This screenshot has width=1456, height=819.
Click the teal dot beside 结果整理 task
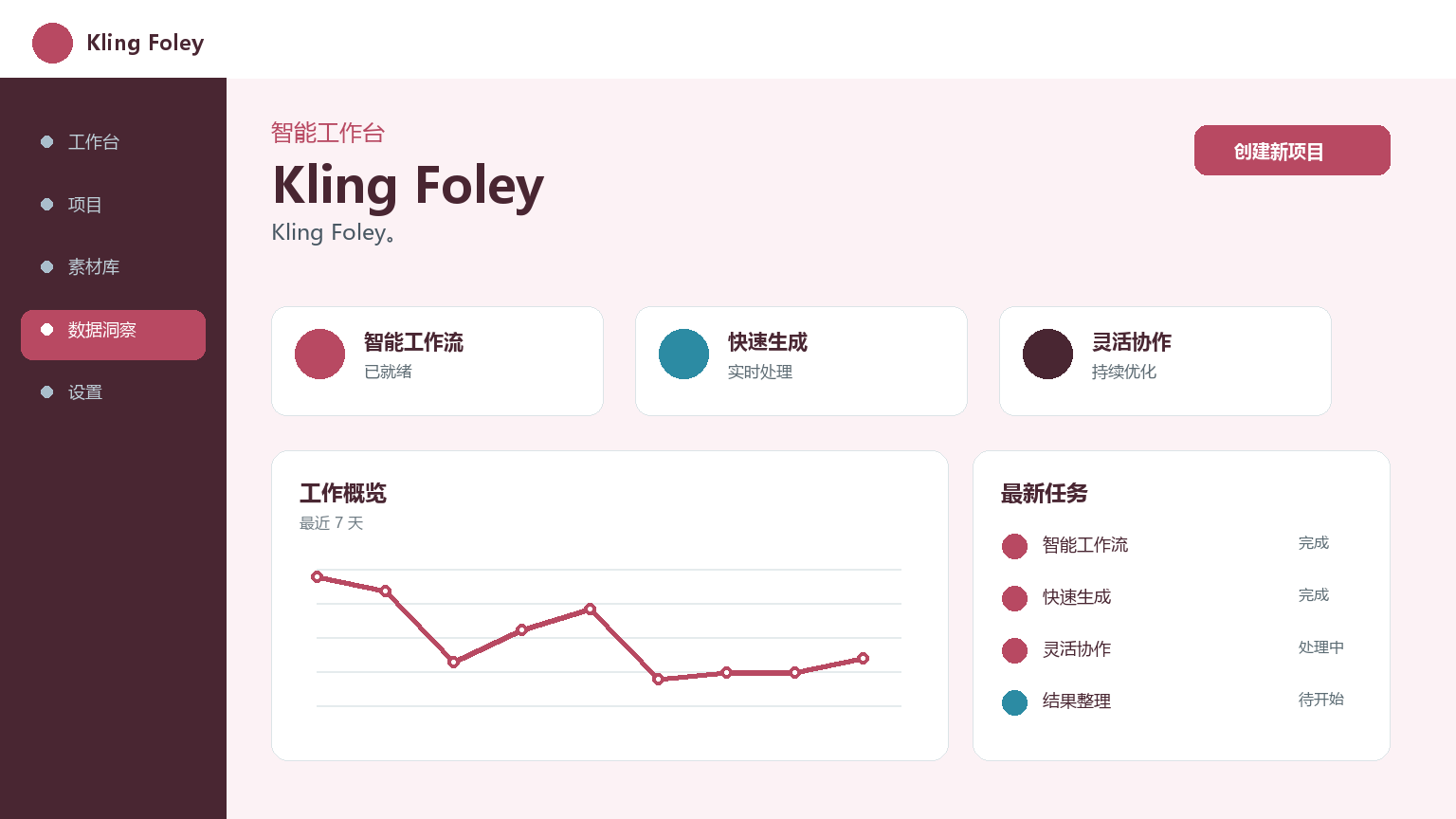pyautogui.click(x=1014, y=702)
